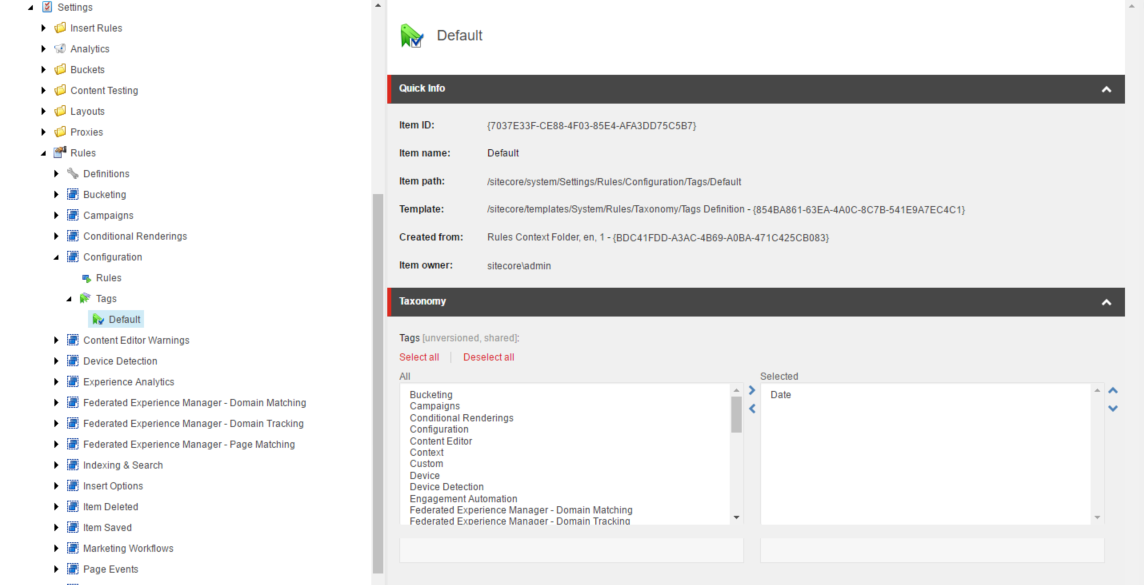The image size is (1144, 585).
Task: Select Bucketing in the All list
Action: click(430, 395)
